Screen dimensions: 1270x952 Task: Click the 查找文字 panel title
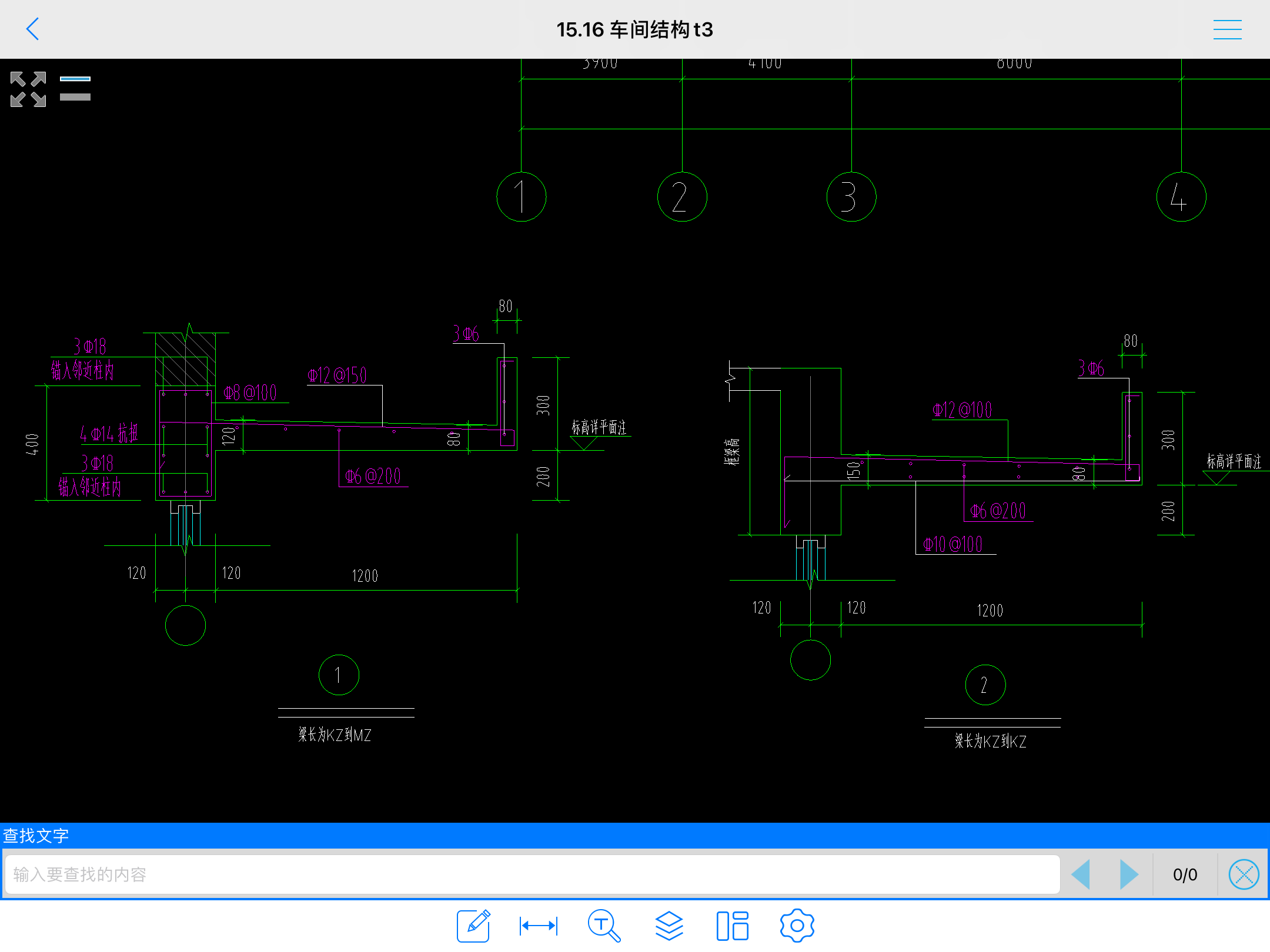point(36,836)
